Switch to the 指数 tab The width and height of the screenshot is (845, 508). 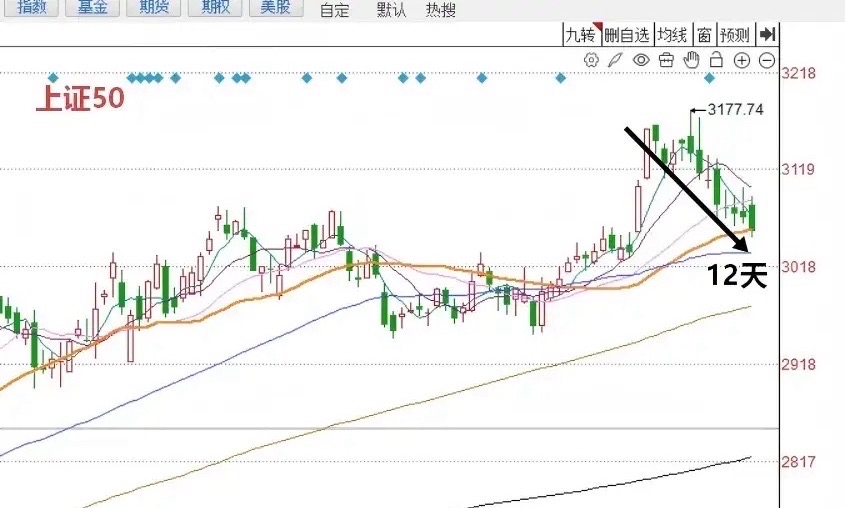click(31, 8)
